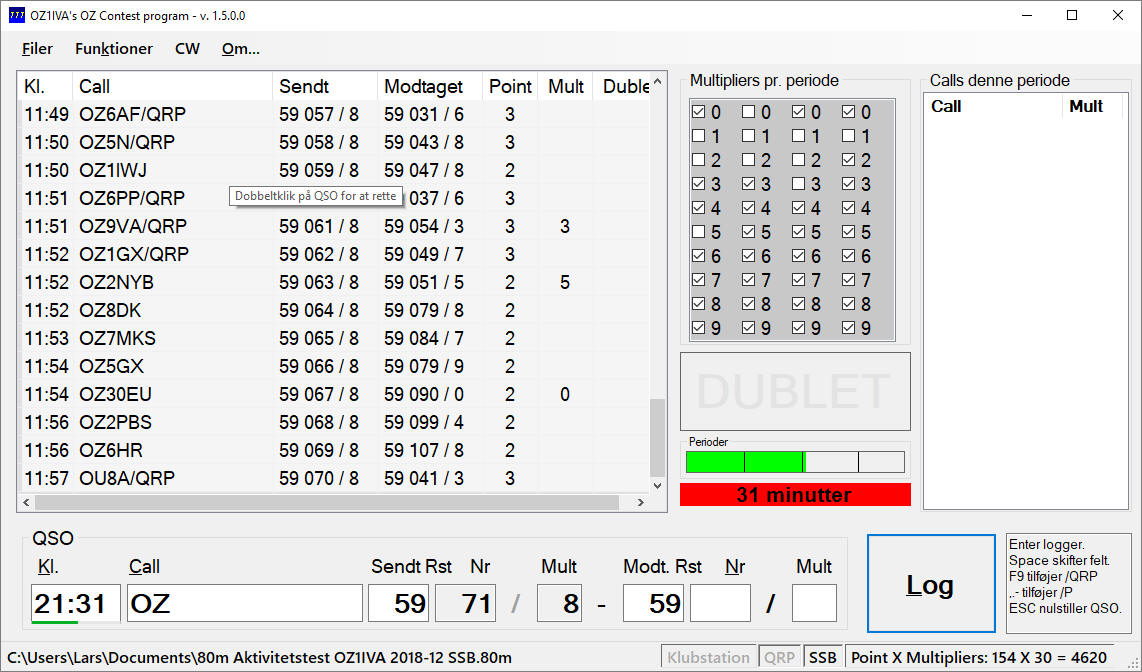The width and height of the screenshot is (1142, 672).
Task: Click the Mult header in Calls denne periode
Action: pyautogui.click(x=1092, y=106)
